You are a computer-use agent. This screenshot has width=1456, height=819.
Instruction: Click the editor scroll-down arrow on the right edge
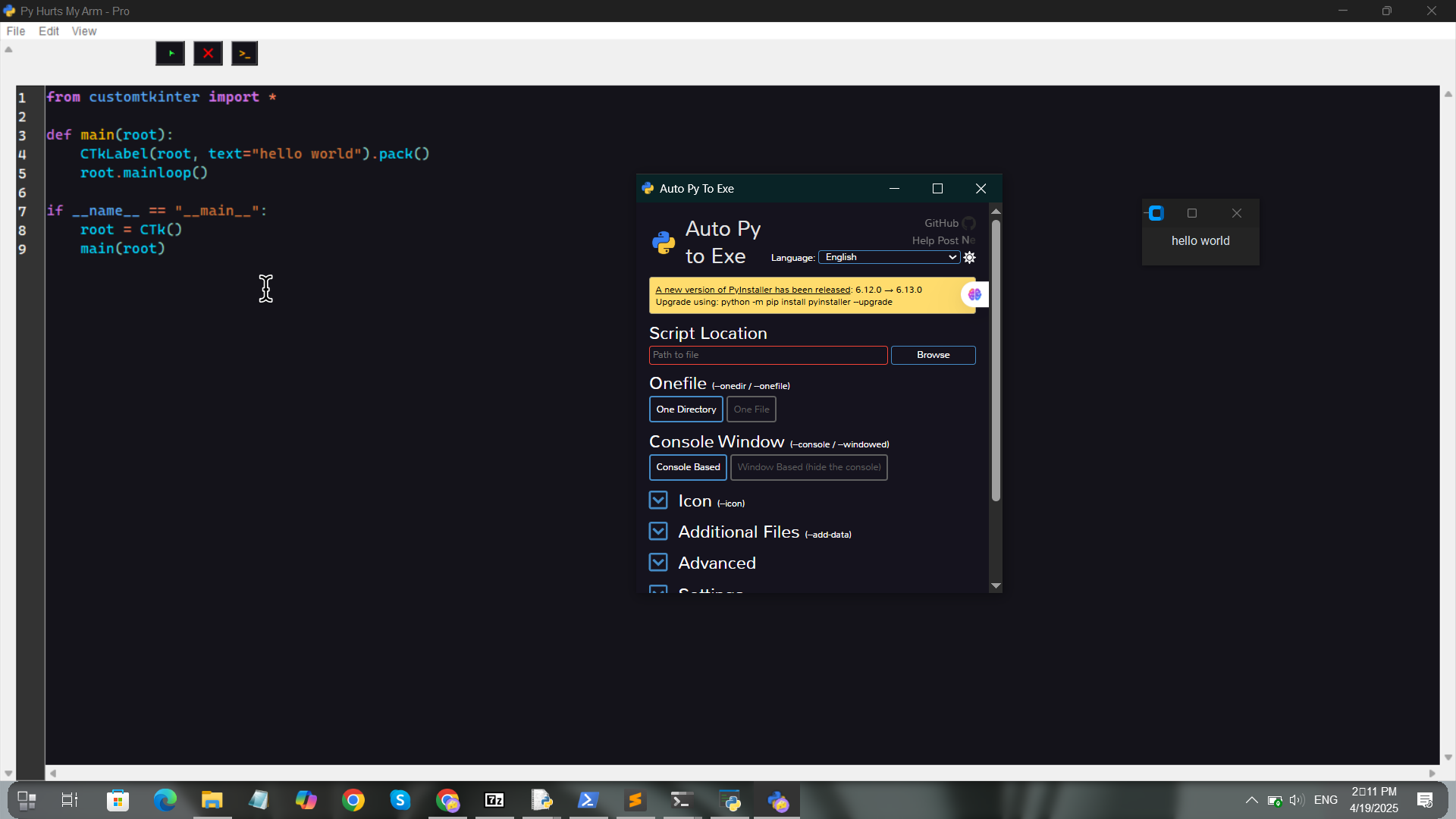pos(1448,758)
